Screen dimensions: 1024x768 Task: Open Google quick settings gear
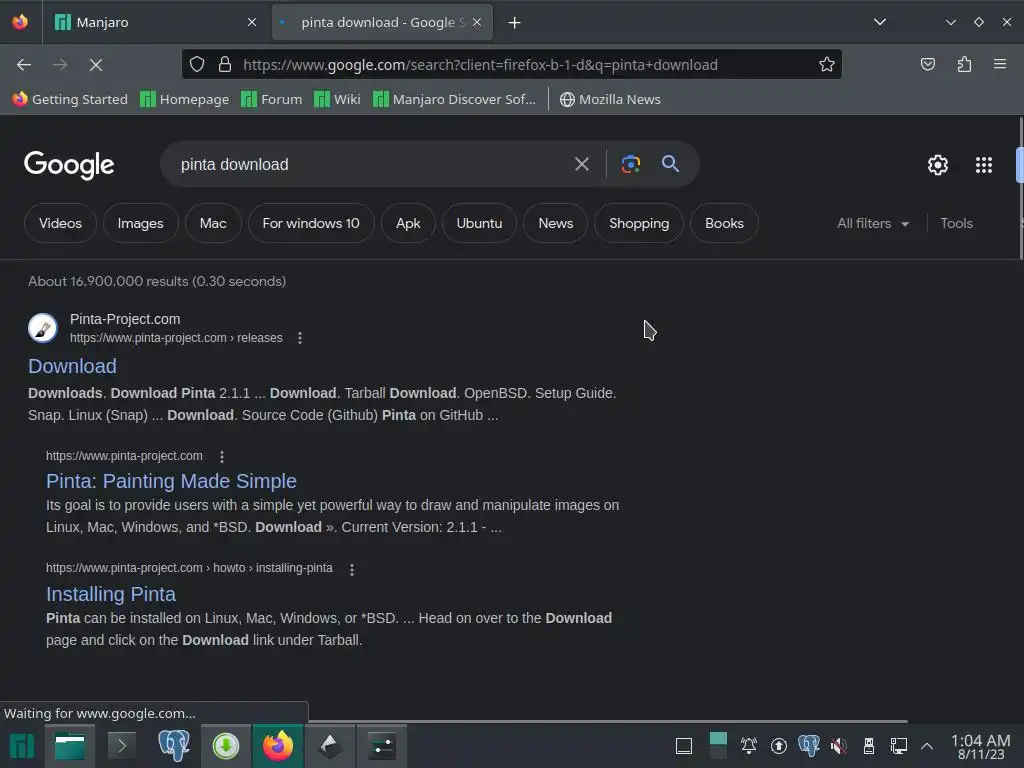pyautogui.click(x=938, y=165)
